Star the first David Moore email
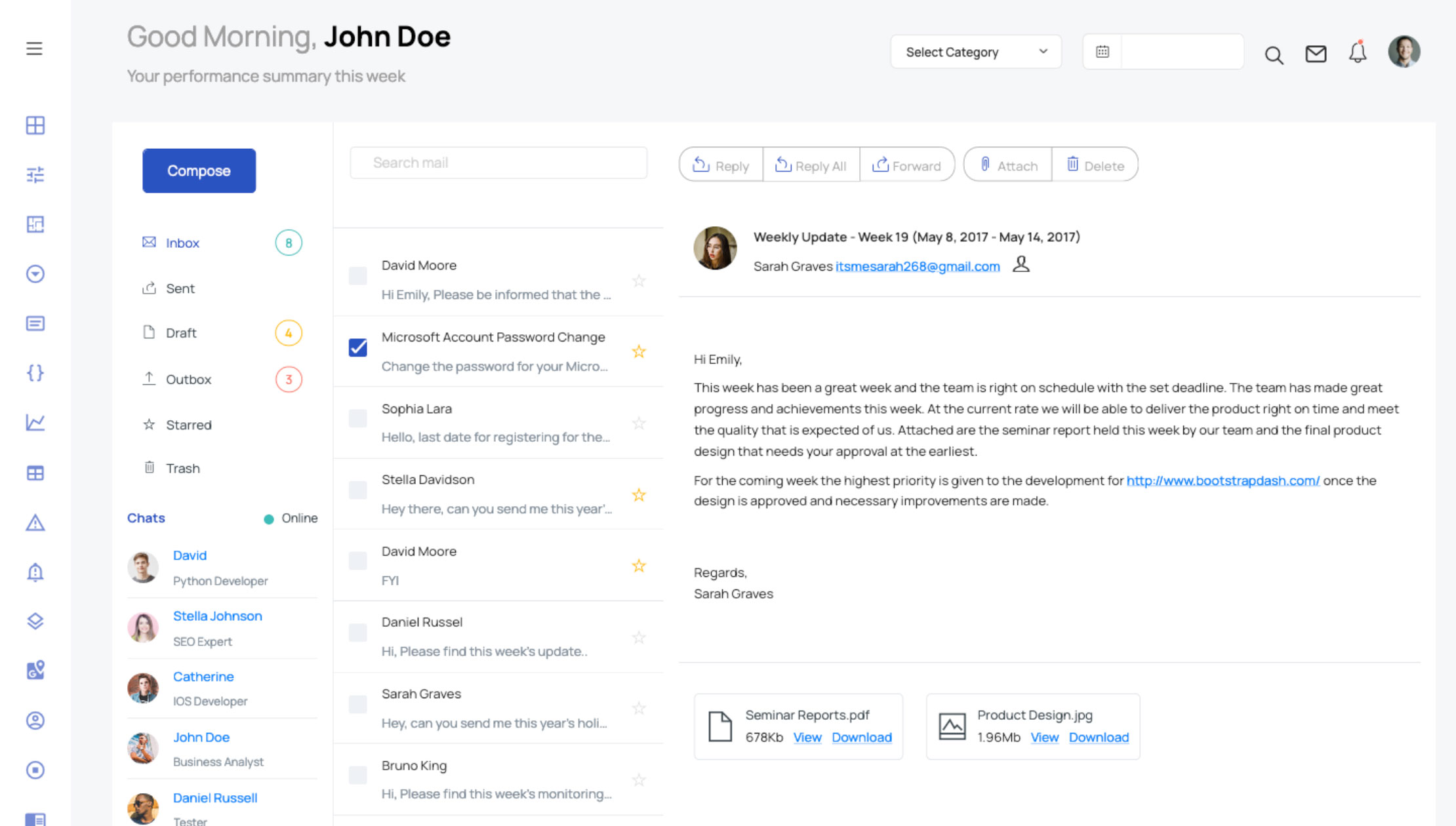This screenshot has height=826, width=1456. 639,281
